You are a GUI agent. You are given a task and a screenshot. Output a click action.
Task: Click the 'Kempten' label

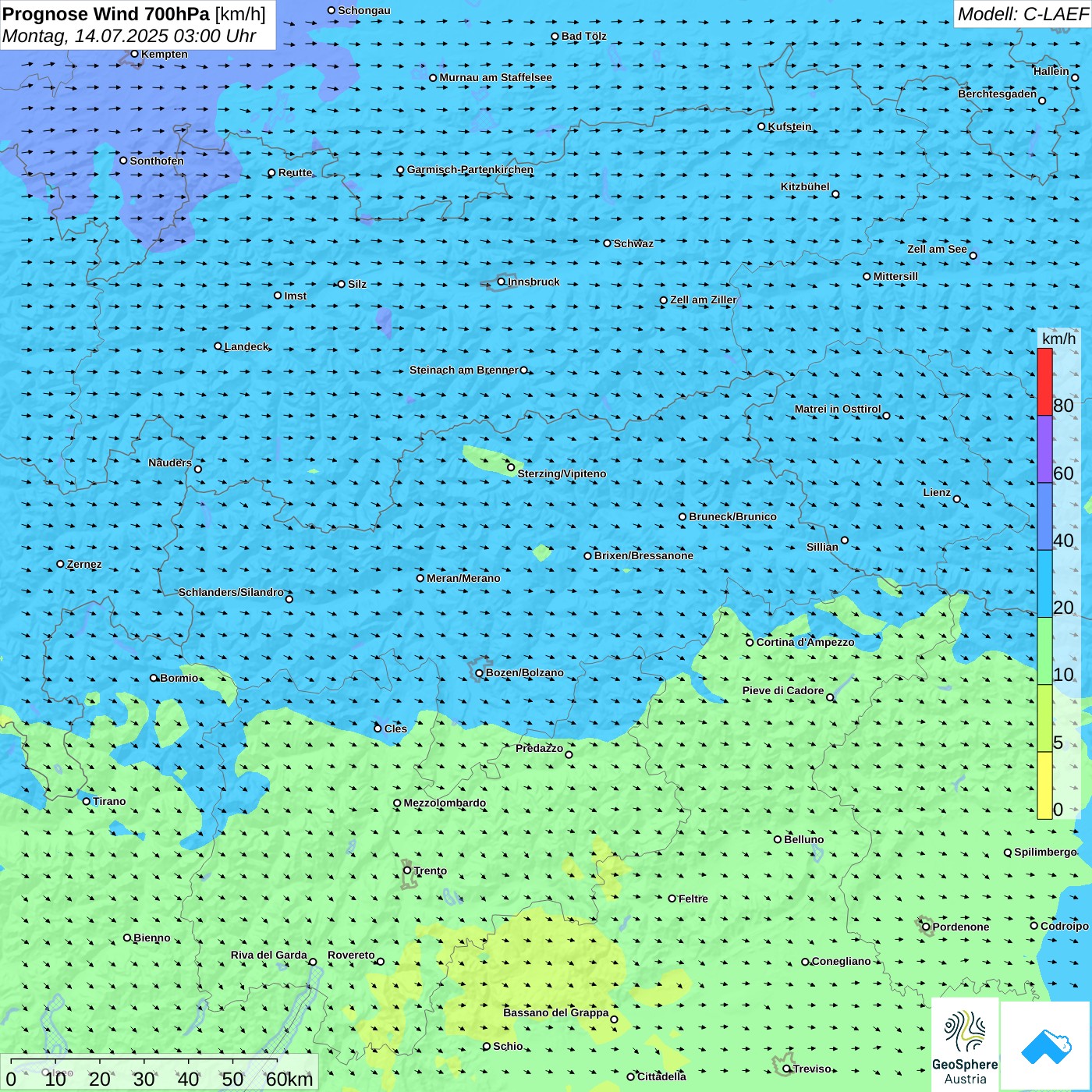click(x=165, y=54)
